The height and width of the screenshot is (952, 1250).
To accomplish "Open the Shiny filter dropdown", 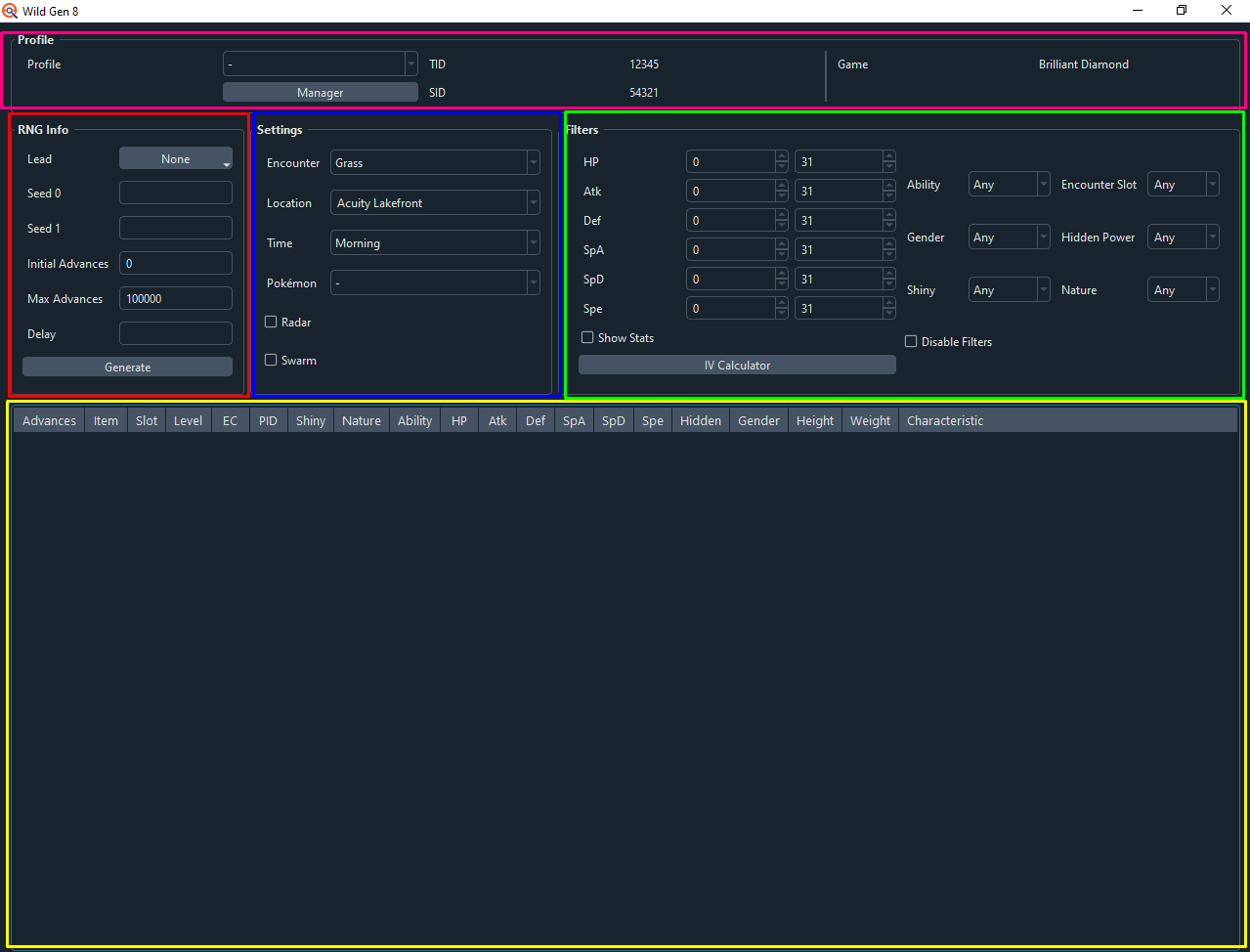I will (x=1010, y=290).
